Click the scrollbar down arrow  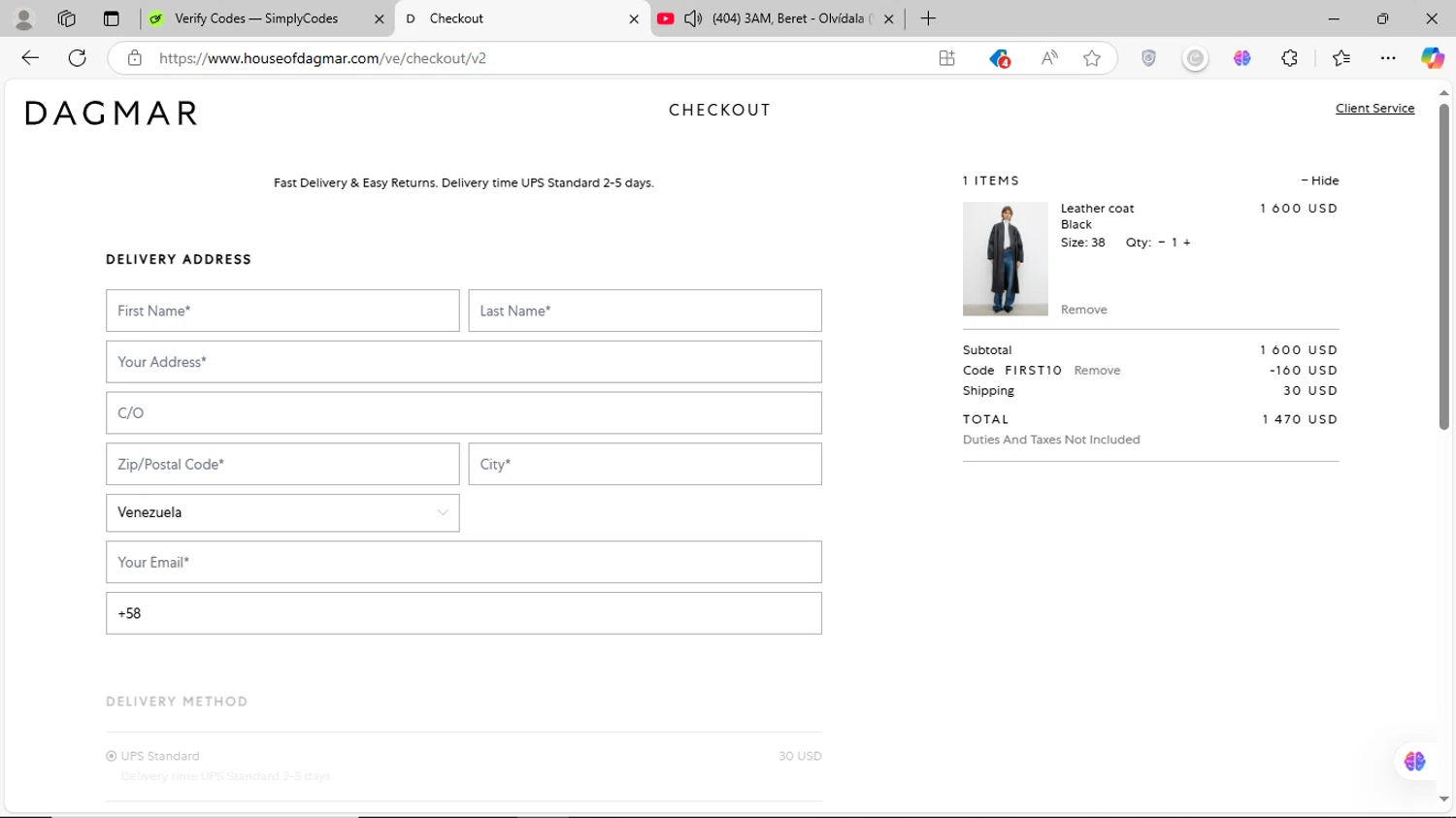coord(1443,799)
